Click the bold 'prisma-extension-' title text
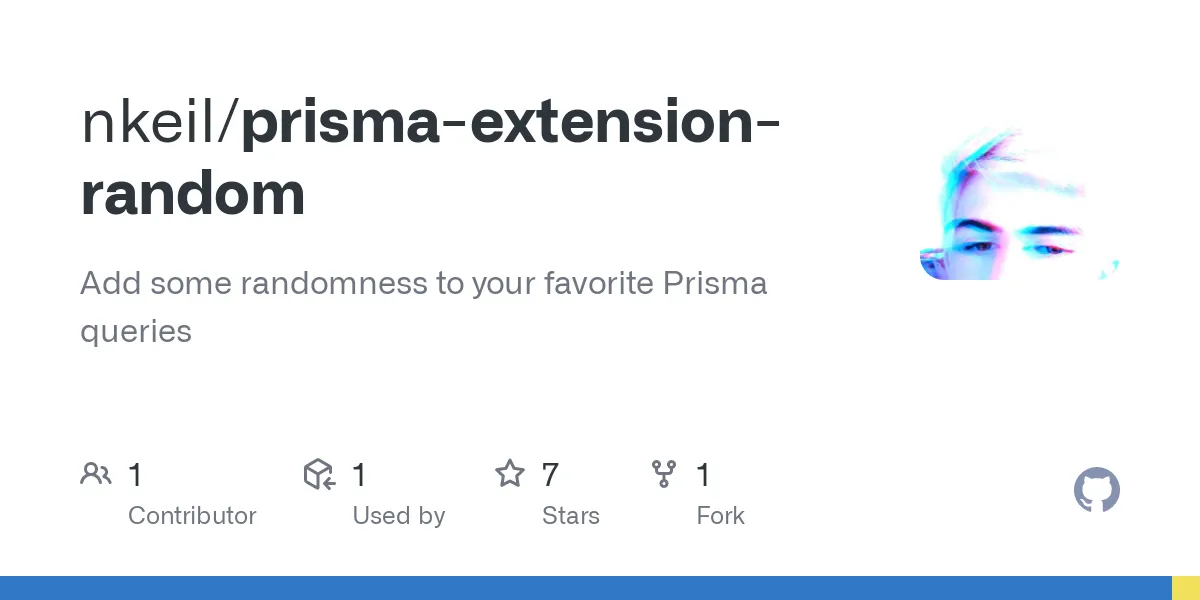The width and height of the screenshot is (1200, 600). click(511, 123)
